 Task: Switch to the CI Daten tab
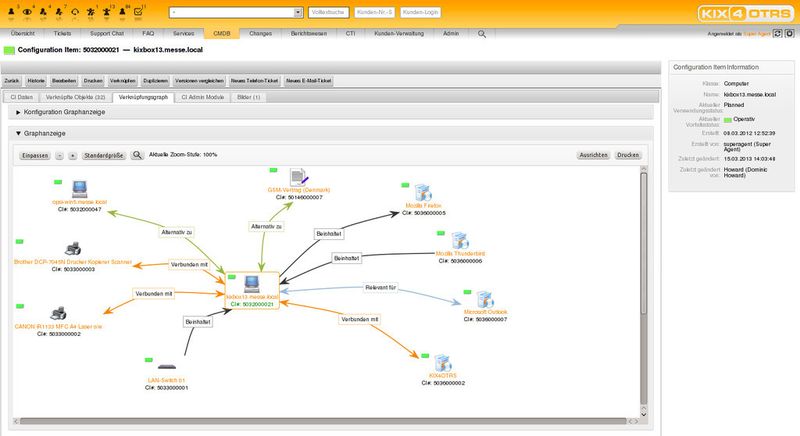pos(21,97)
